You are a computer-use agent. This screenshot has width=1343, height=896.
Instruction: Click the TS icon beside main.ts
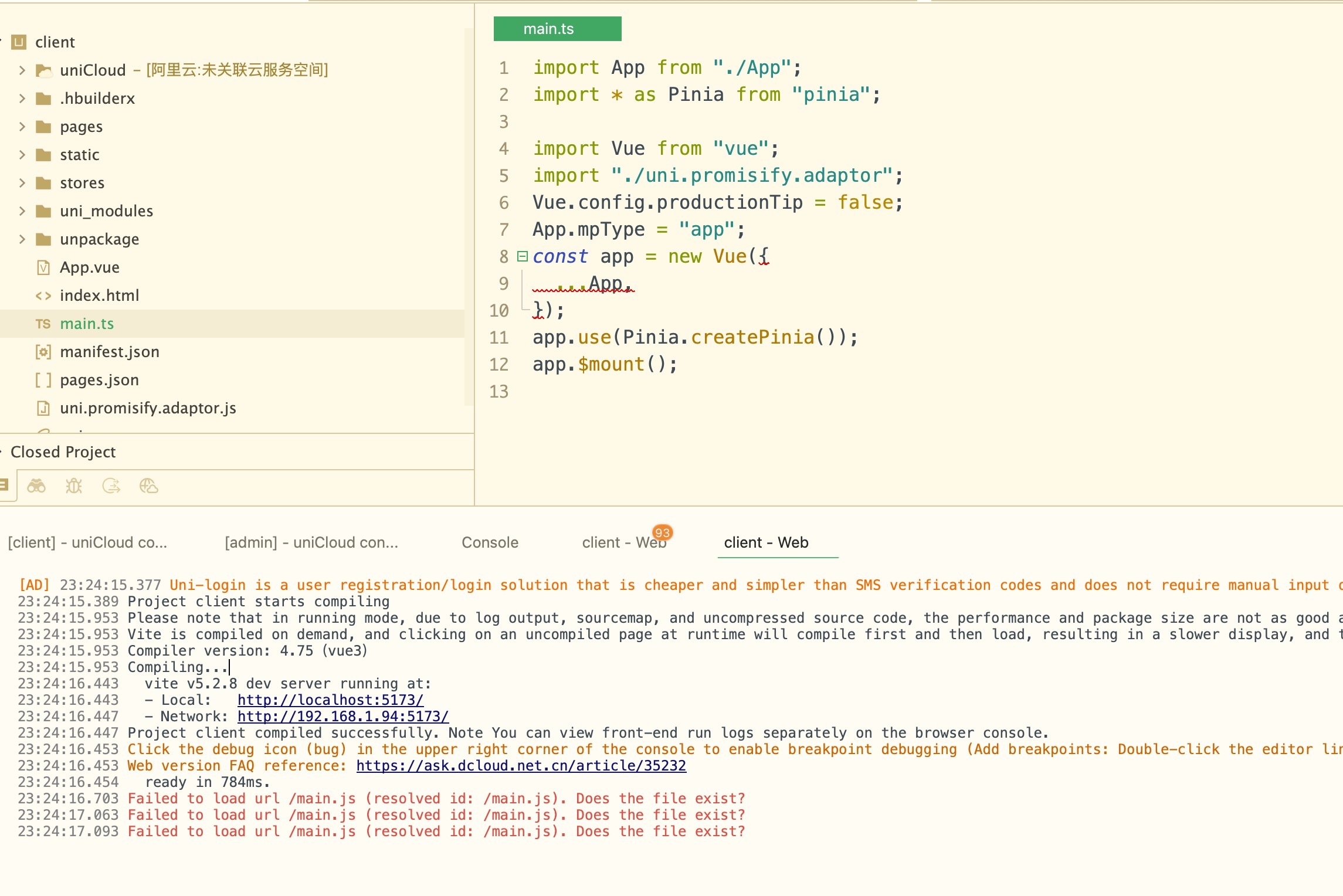click(43, 324)
